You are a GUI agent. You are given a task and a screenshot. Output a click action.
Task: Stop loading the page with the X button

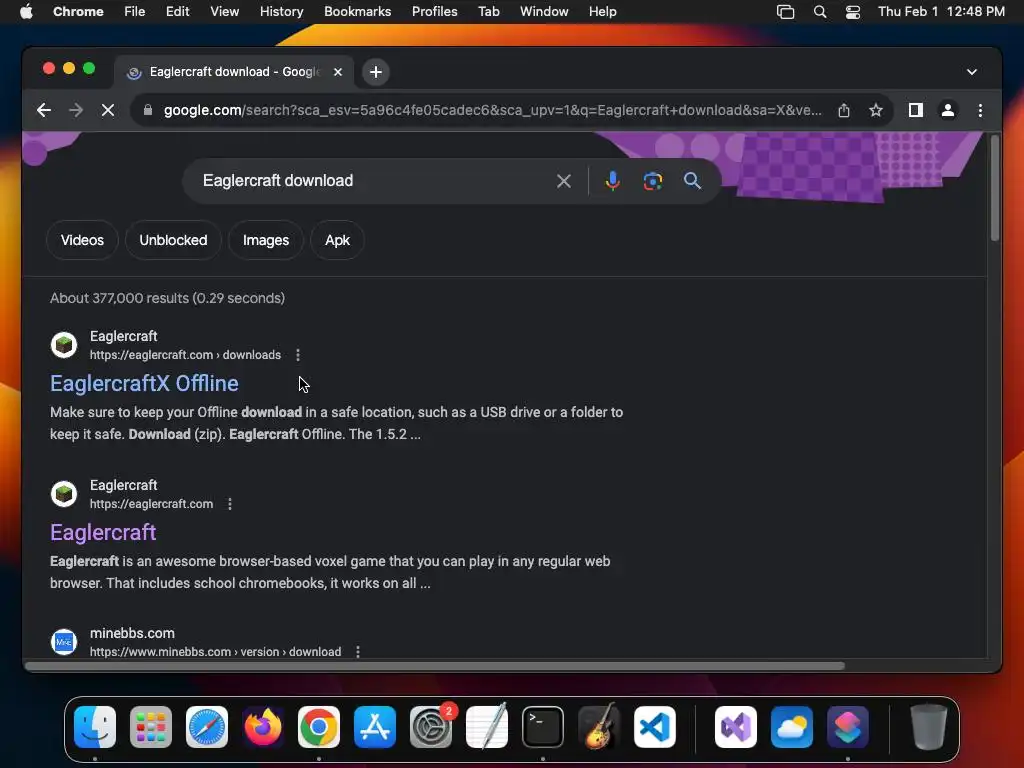(x=108, y=110)
